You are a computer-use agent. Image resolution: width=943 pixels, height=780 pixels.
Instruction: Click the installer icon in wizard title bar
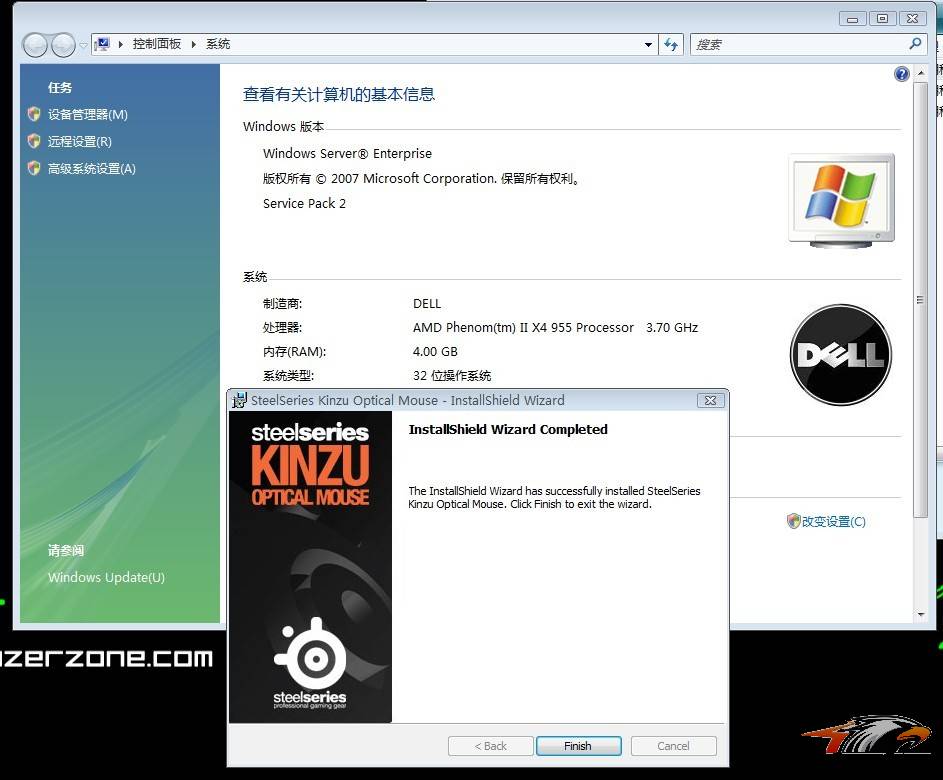pyautogui.click(x=239, y=400)
